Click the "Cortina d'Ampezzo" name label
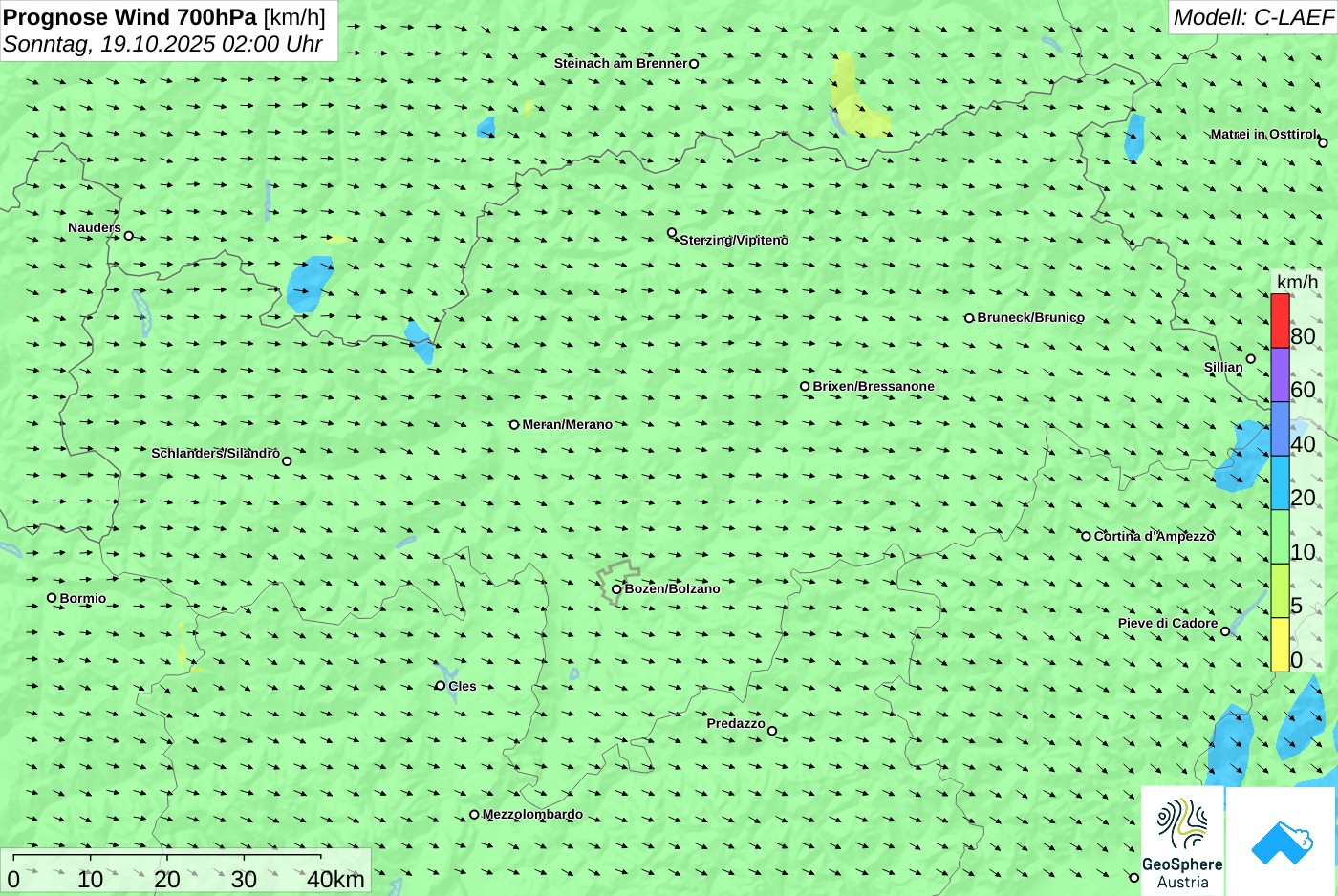Viewport: 1338px width, 896px height. (1154, 536)
